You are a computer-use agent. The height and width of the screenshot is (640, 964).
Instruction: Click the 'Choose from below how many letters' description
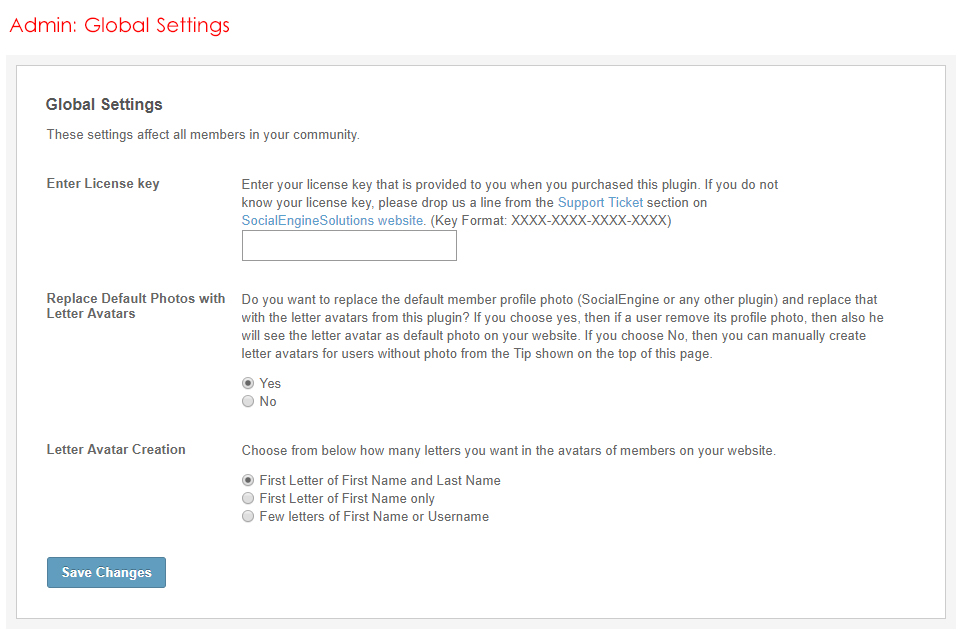(508, 450)
